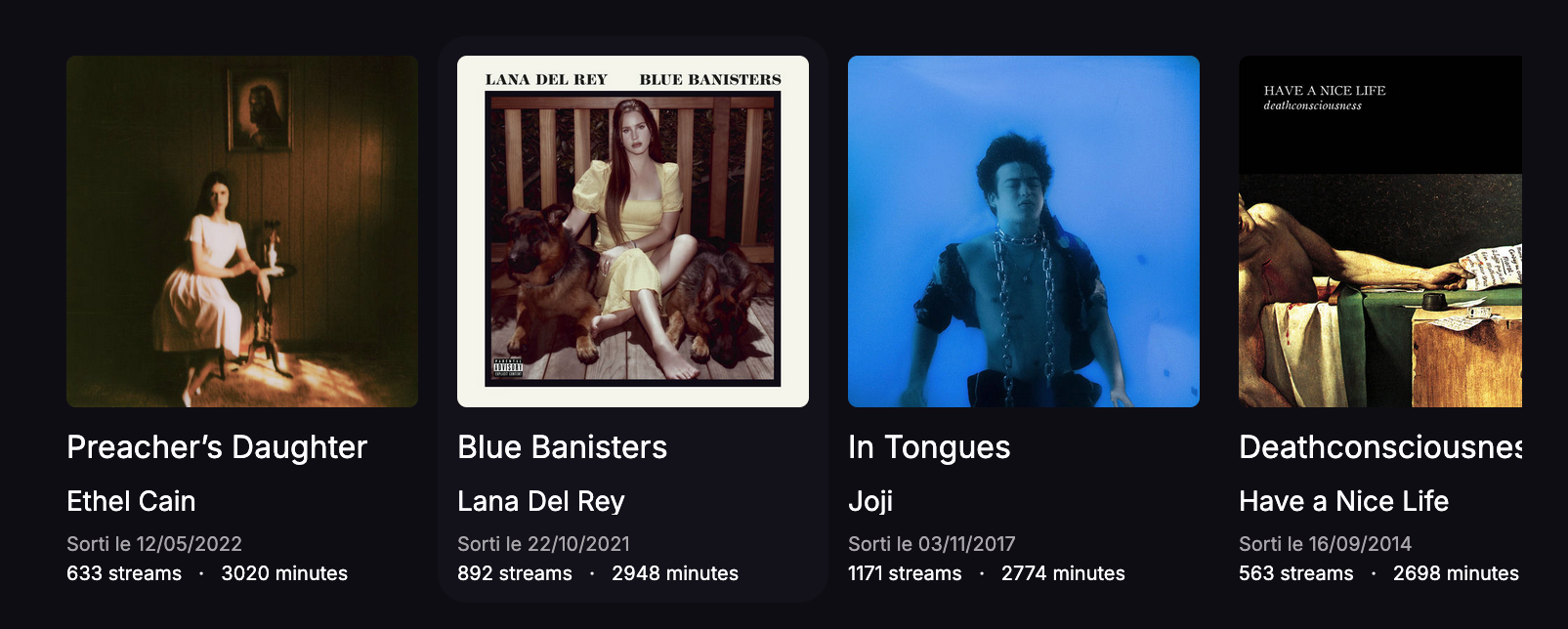
Task: Click the Deathconsciousness album title
Action: [x=1380, y=447]
